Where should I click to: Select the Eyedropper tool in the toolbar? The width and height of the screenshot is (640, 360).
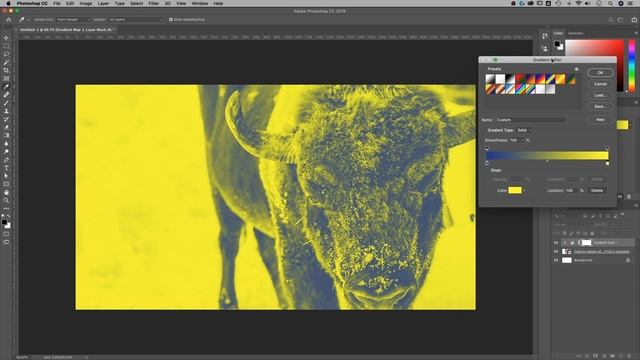(6, 87)
